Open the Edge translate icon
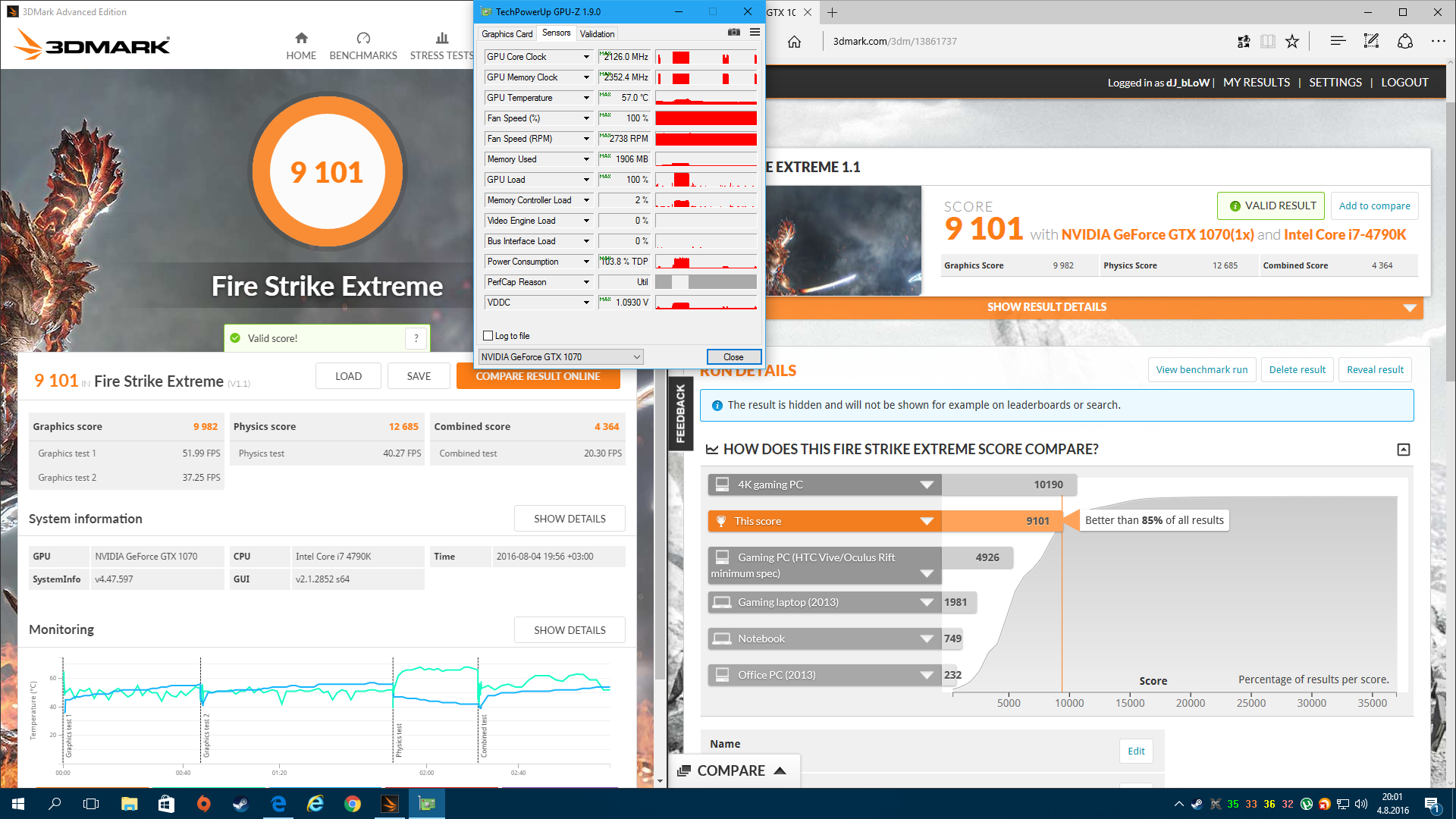 point(1244,42)
